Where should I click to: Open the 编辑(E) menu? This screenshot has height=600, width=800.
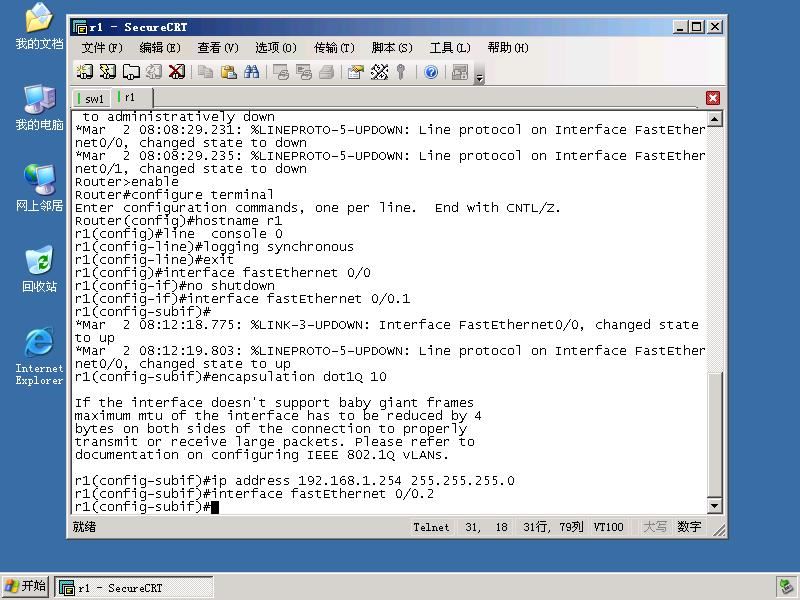[160, 48]
